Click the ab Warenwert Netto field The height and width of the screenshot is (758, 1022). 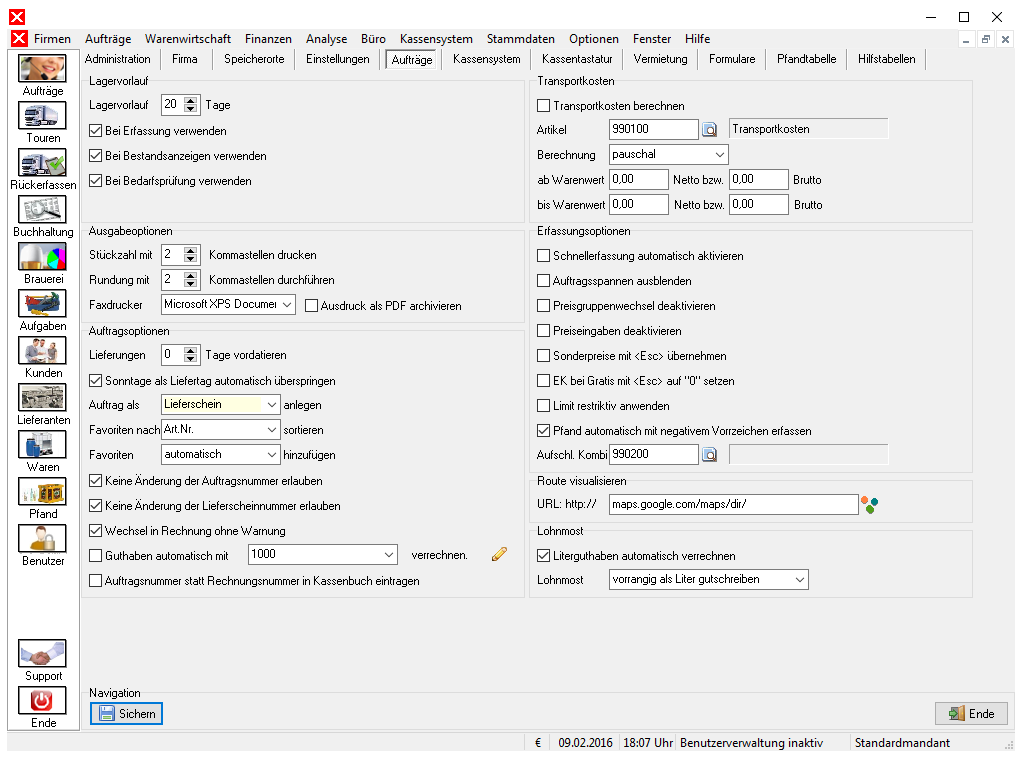click(x=639, y=180)
